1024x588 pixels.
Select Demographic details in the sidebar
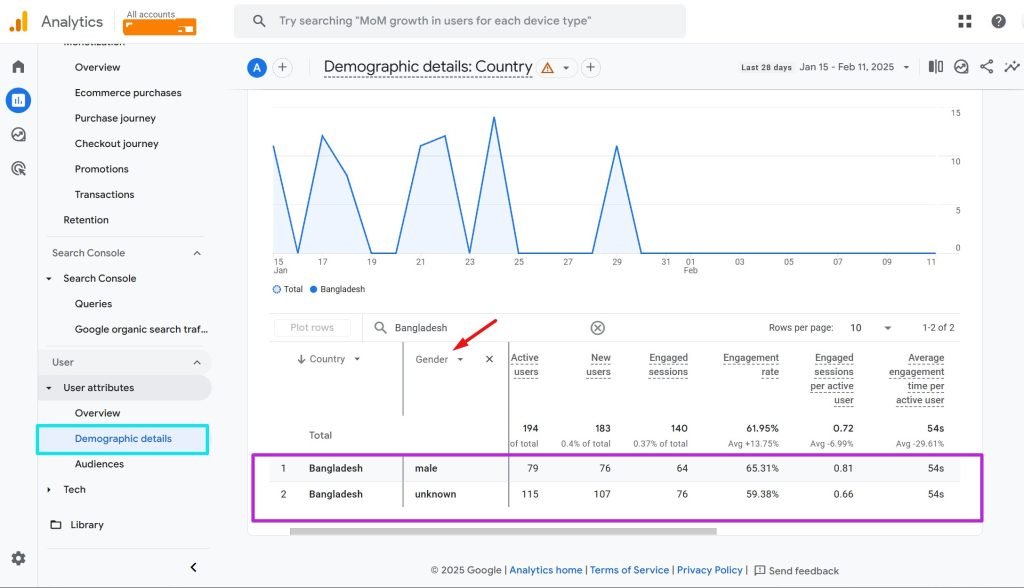tap(123, 439)
